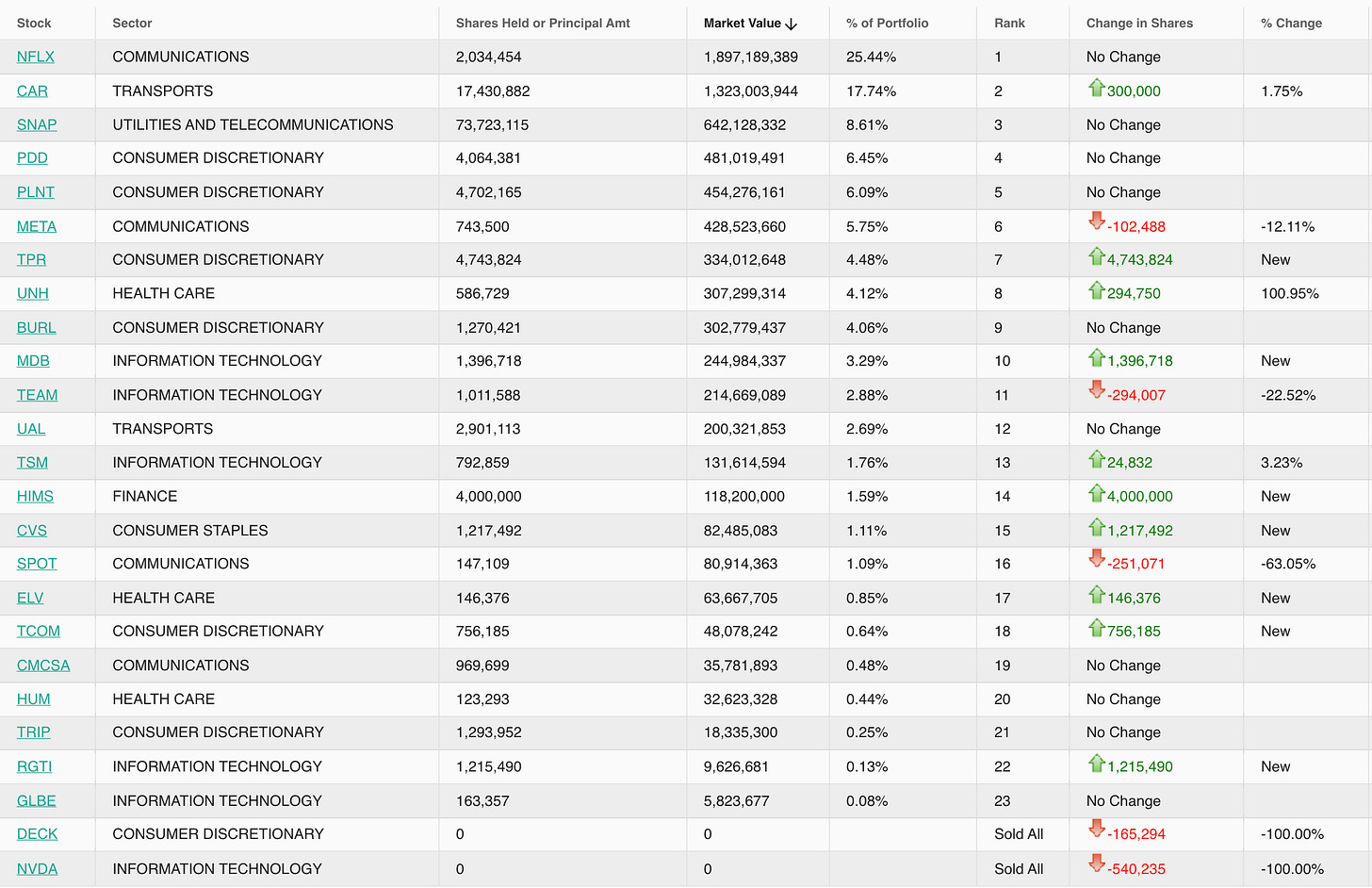
Task: Click the RGTI ticker link
Action: point(34,766)
